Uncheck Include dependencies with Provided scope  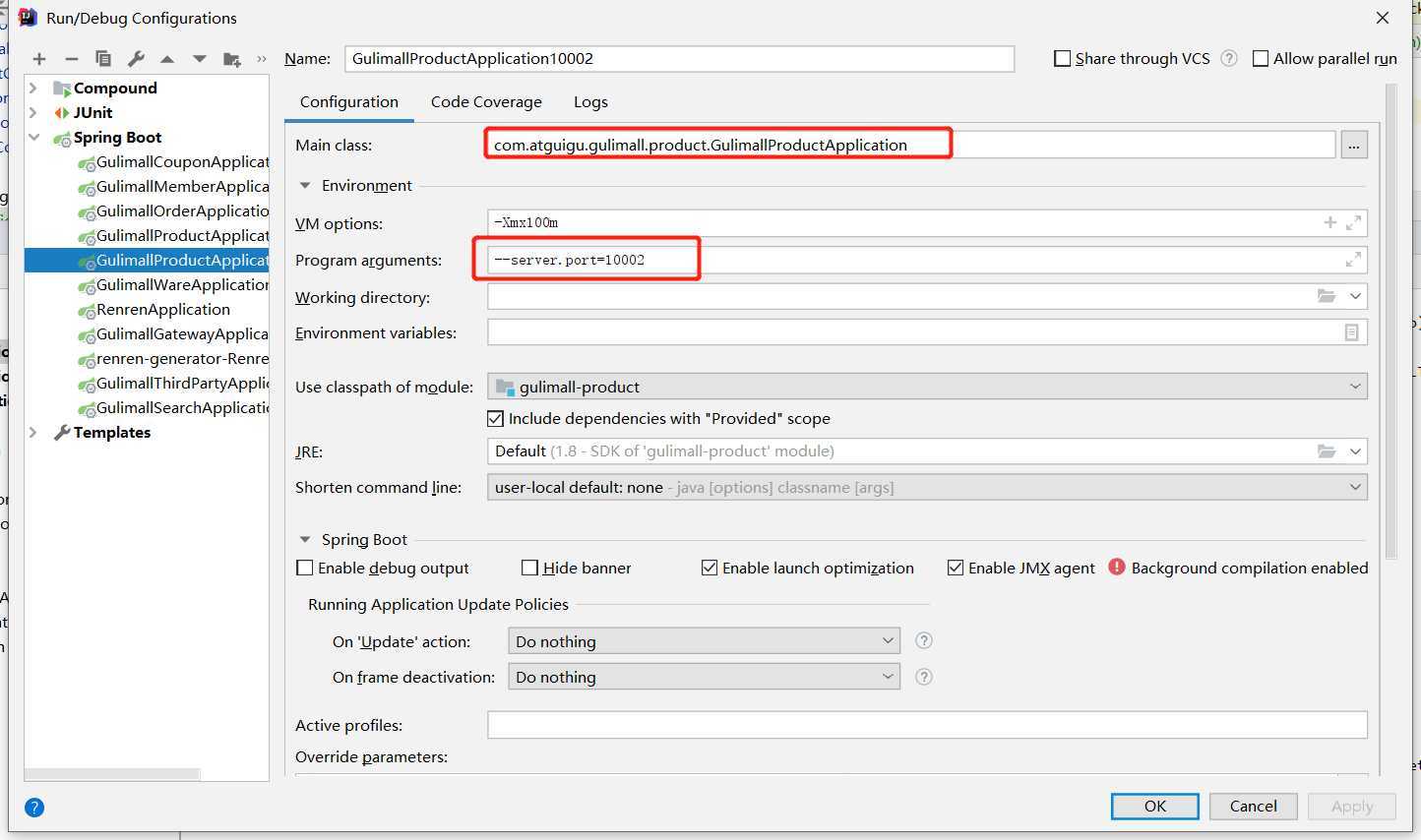[495, 418]
